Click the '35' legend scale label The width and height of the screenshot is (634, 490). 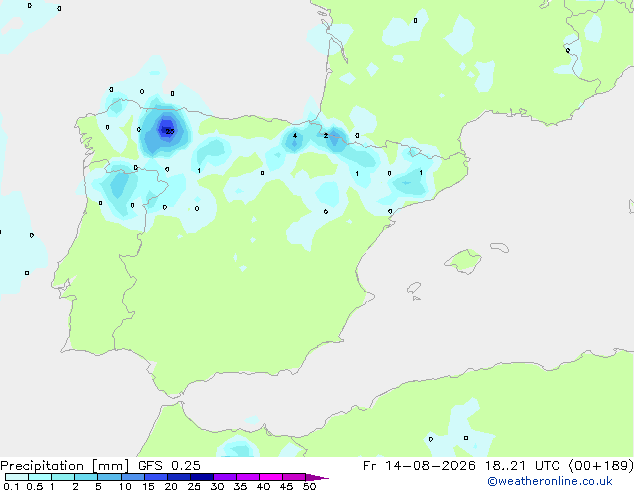coord(241,486)
